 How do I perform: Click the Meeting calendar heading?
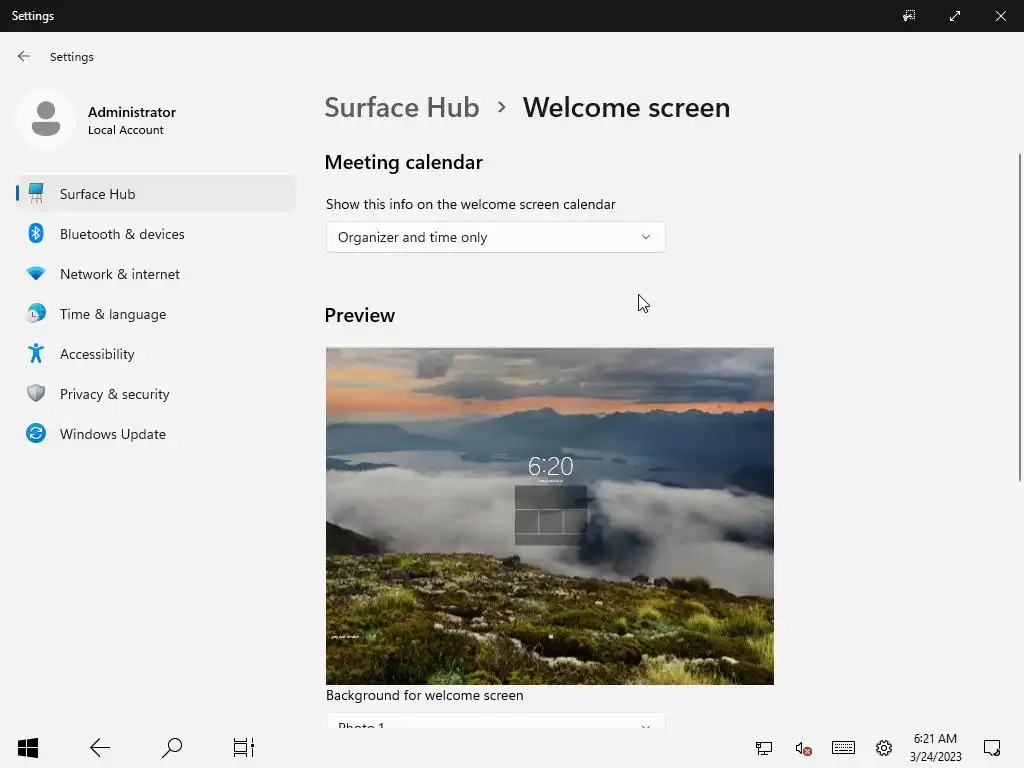404,162
